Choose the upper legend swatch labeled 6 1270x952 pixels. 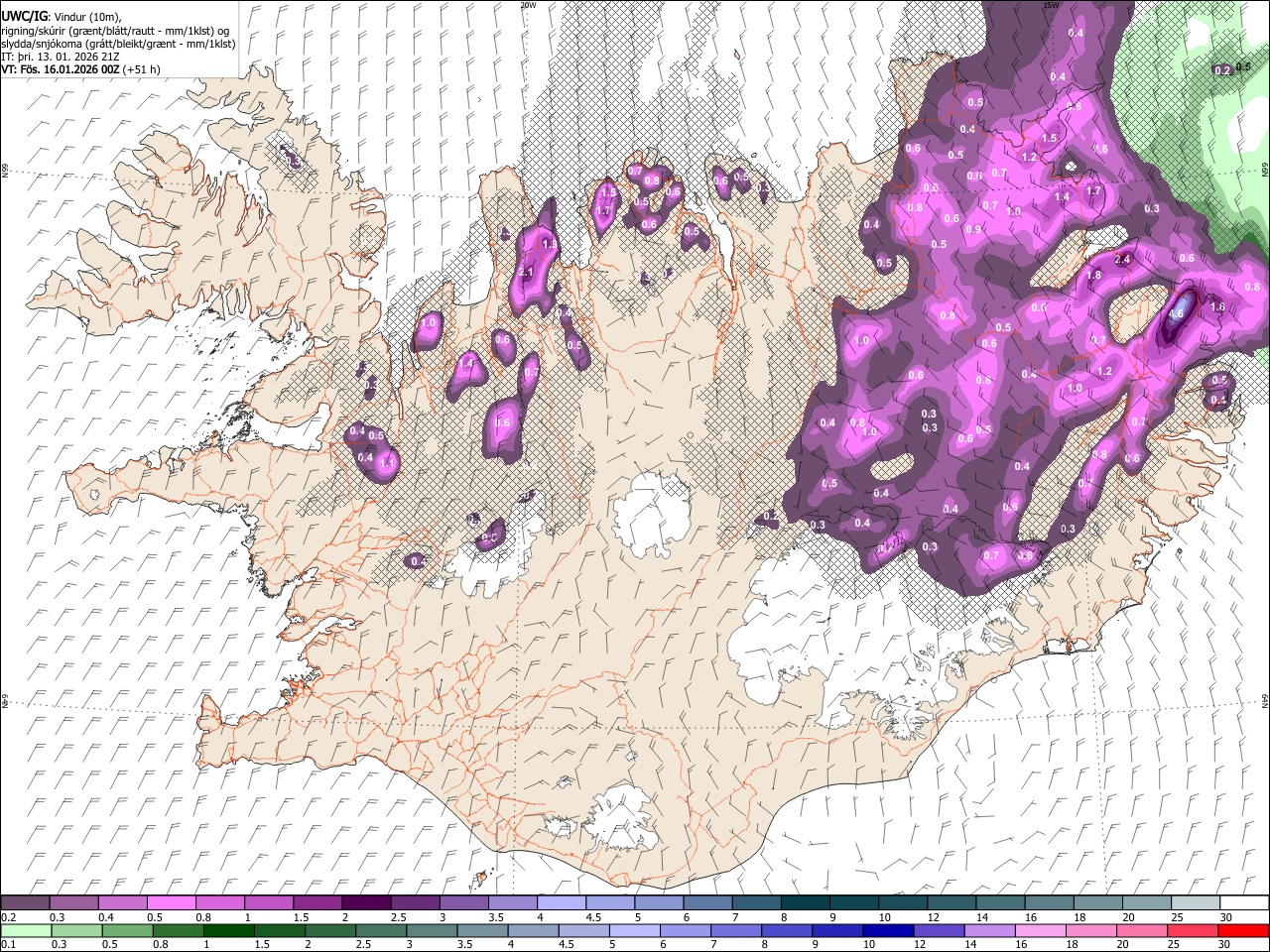point(707,902)
